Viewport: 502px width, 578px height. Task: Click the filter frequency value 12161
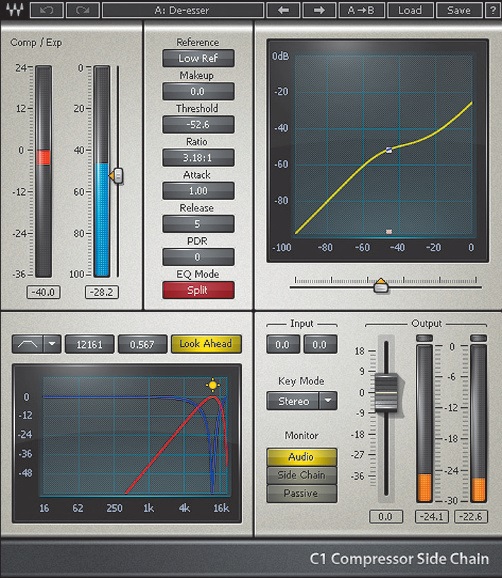tap(90, 344)
